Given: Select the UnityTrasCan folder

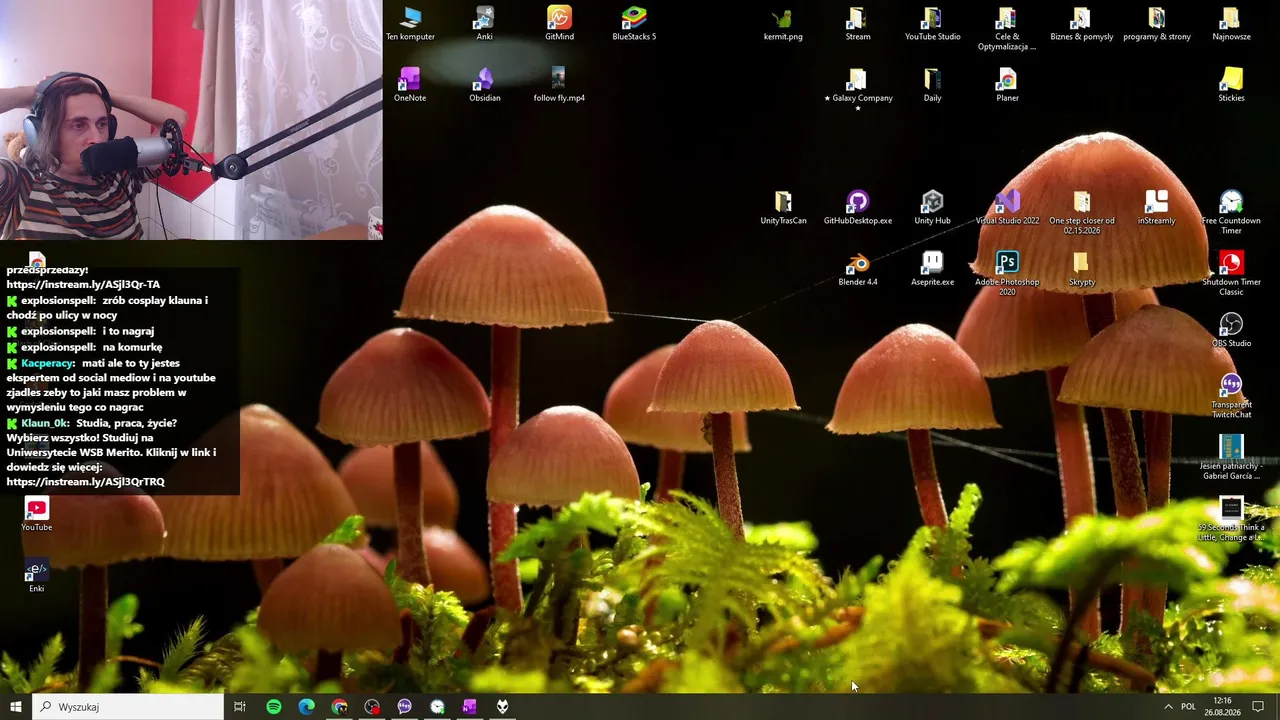Looking at the screenshot, I should point(783,208).
